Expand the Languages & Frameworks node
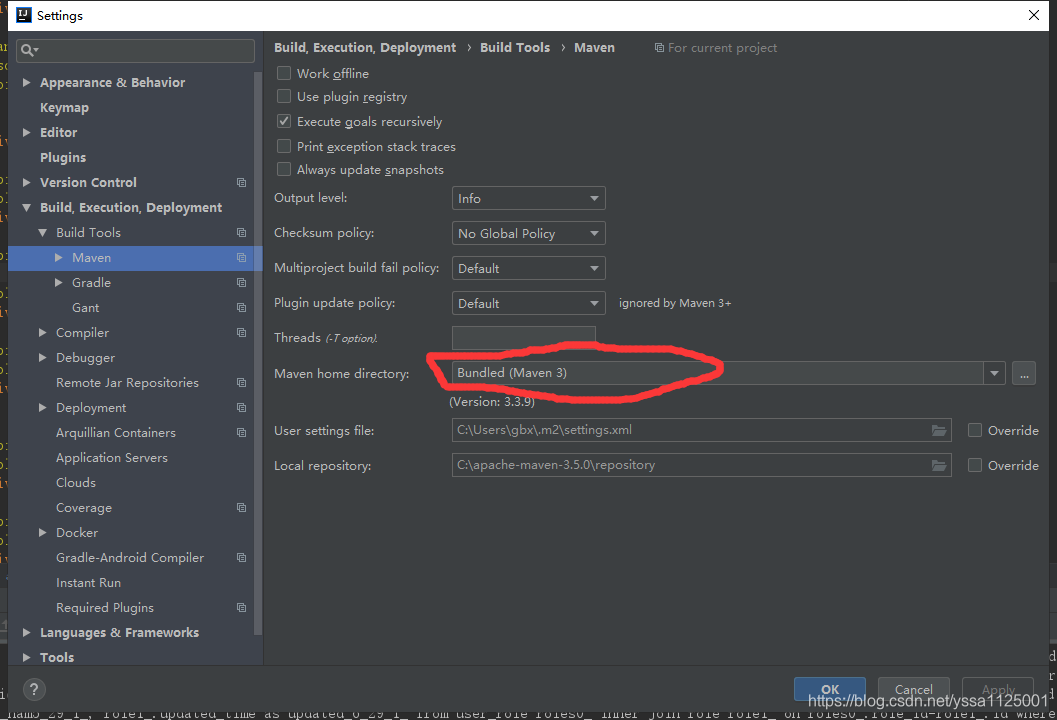This screenshot has height=720, width=1057. pyautogui.click(x=26, y=632)
